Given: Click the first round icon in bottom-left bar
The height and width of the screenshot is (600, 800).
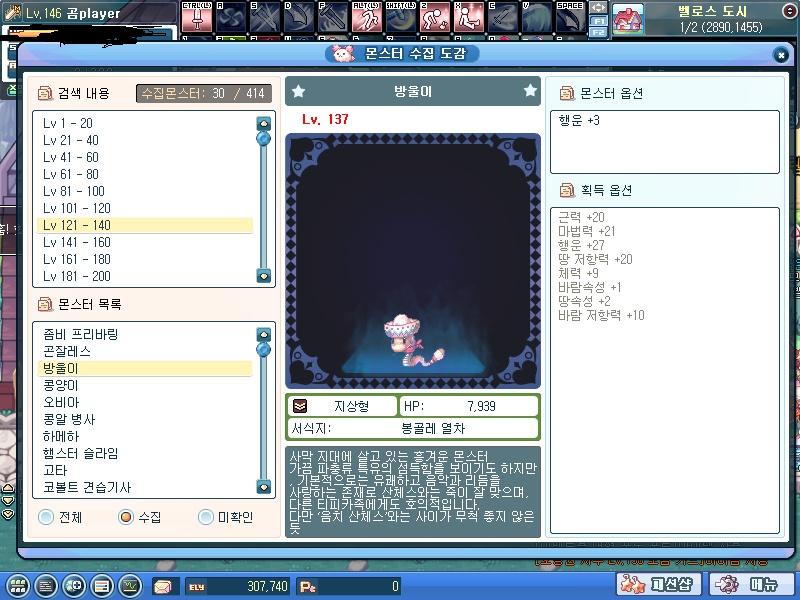Looking at the screenshot, I should [x=17, y=586].
